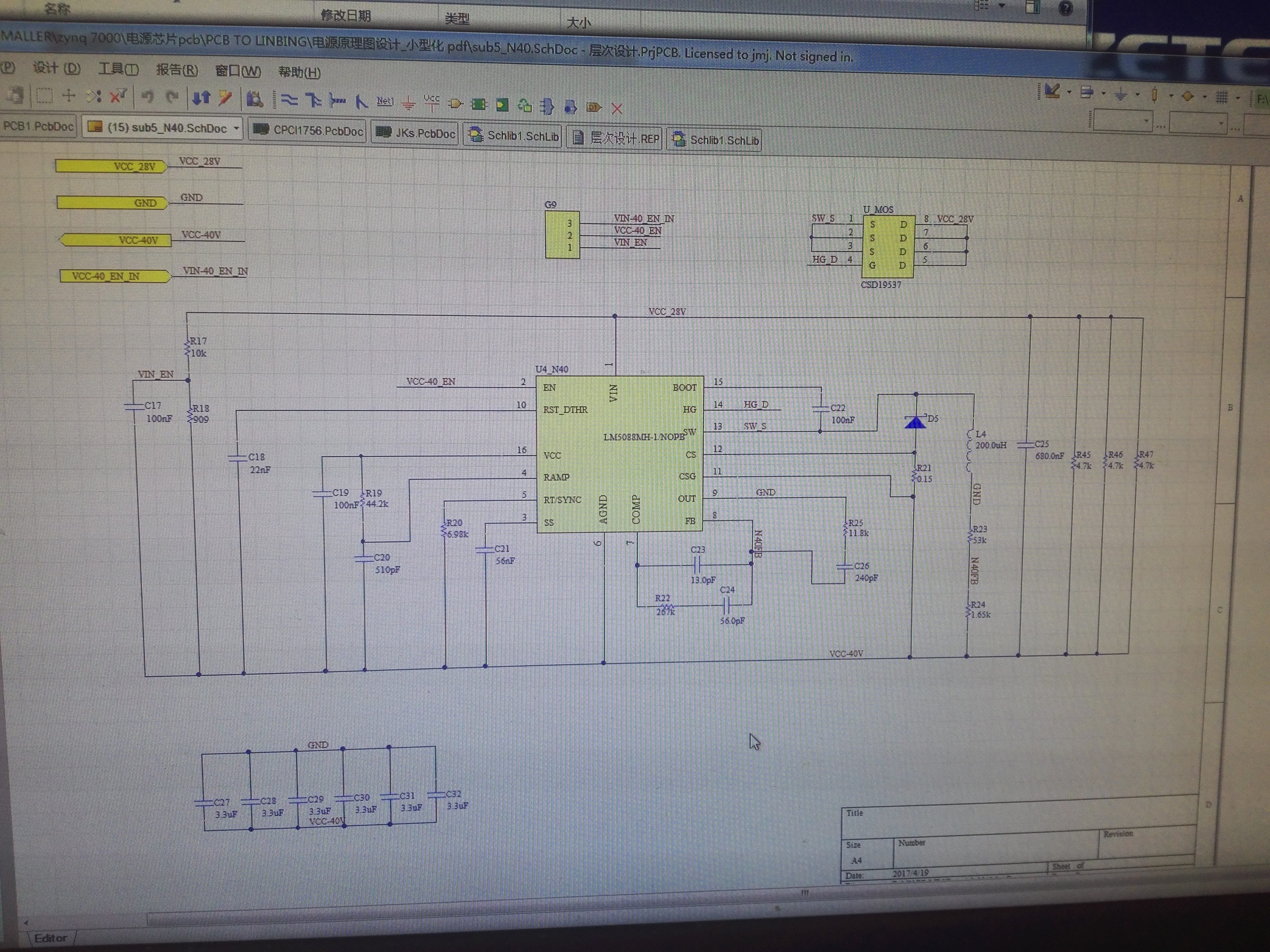Screen dimensions: 1270x952
Task: Expand the grid settings dropdown arrow
Action: (1238, 98)
